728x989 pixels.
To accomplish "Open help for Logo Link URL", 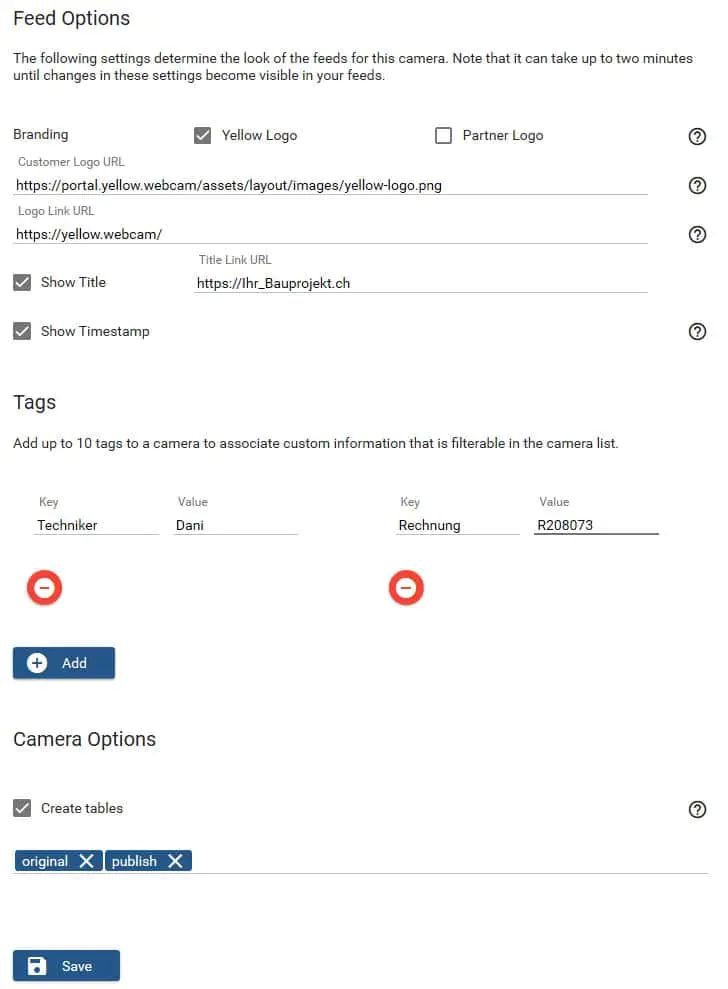I will tap(698, 234).
